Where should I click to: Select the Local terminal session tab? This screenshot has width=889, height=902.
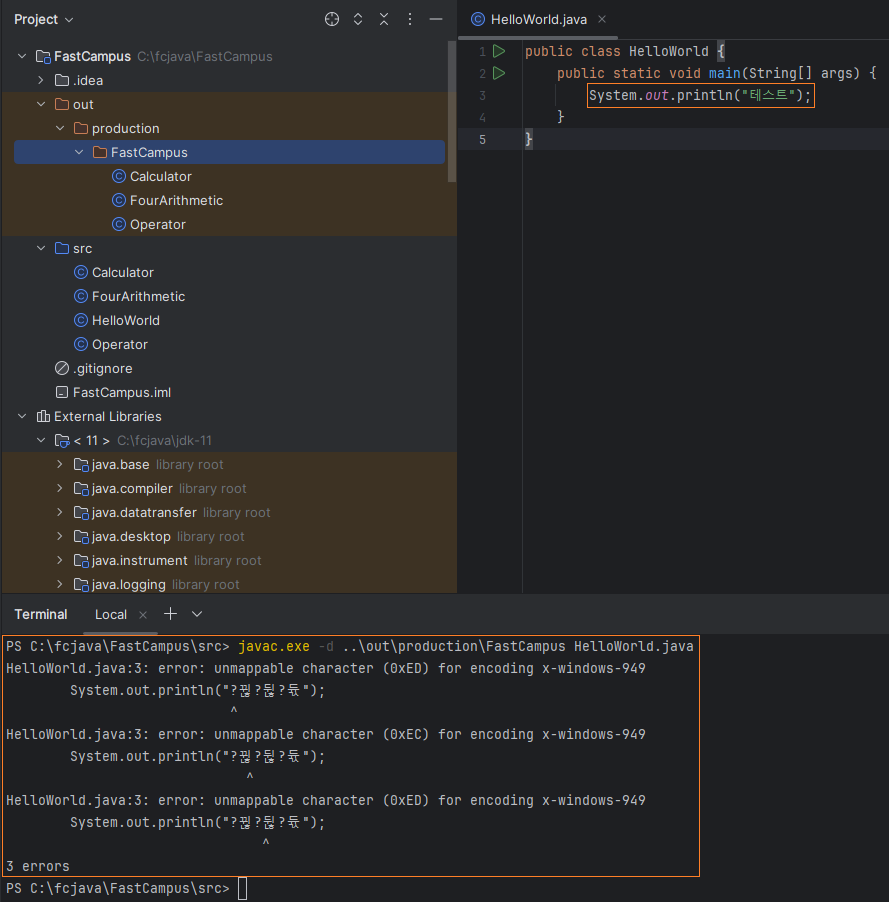pos(110,614)
